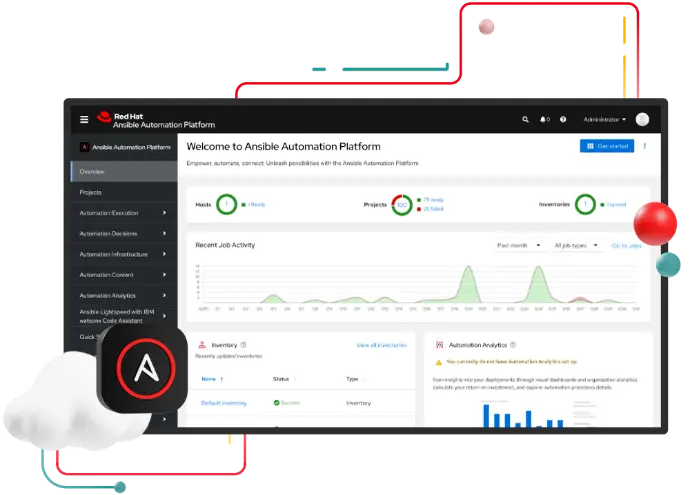Click the 'Recent Job Activity' title
690x495 pixels.
(x=225, y=245)
